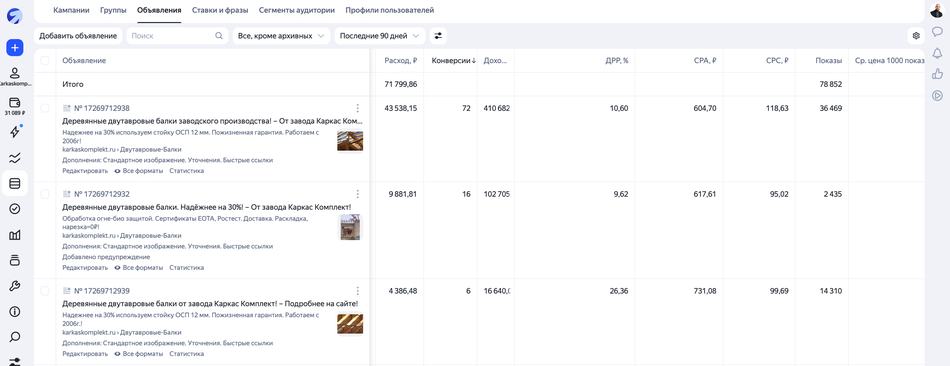Show all formats for ad 17269712939
Screen dimensions: 950x366
139,354
